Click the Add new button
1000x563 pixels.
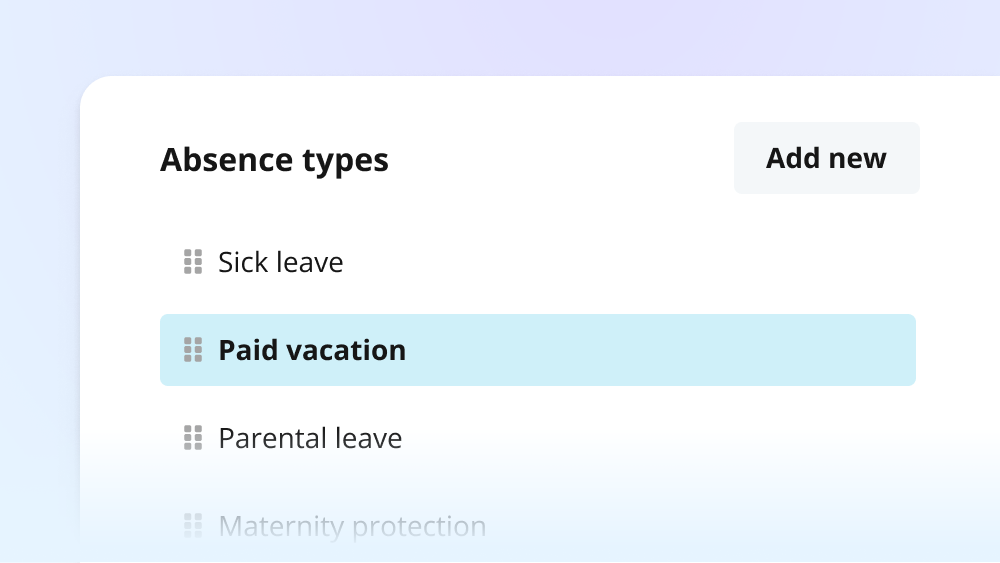(x=827, y=158)
